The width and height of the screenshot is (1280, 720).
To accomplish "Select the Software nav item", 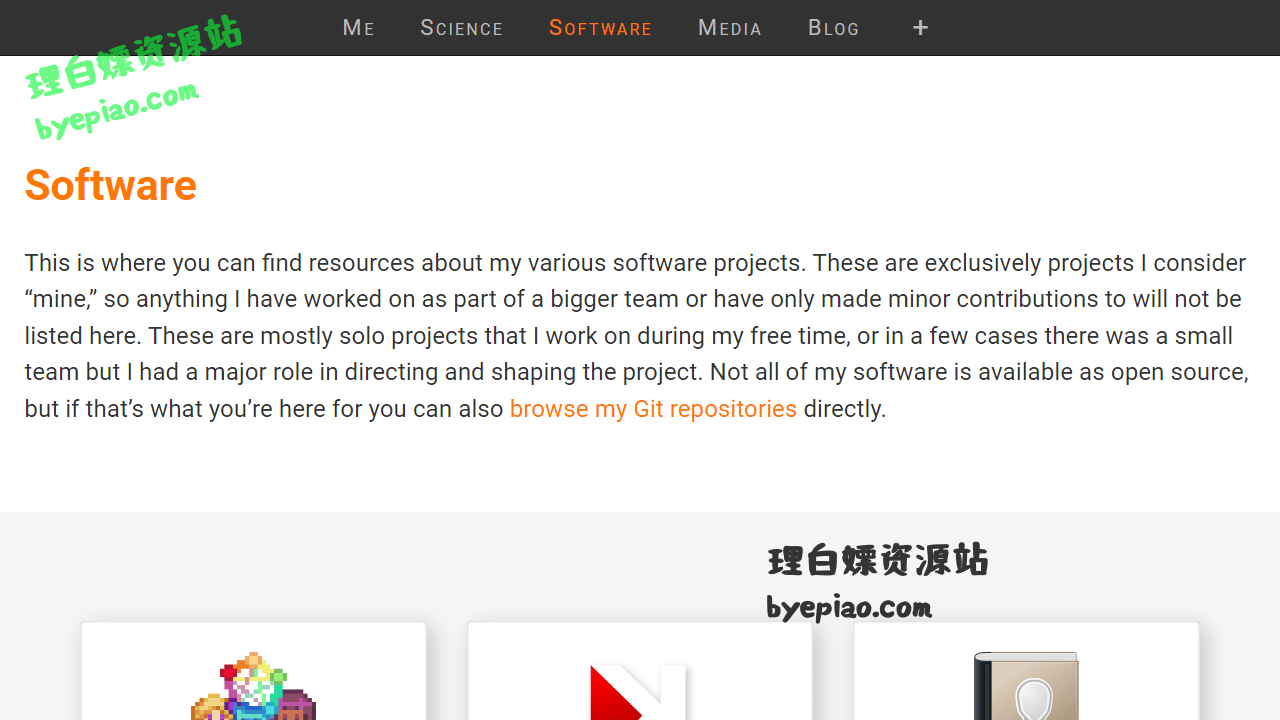I will tap(600, 28).
